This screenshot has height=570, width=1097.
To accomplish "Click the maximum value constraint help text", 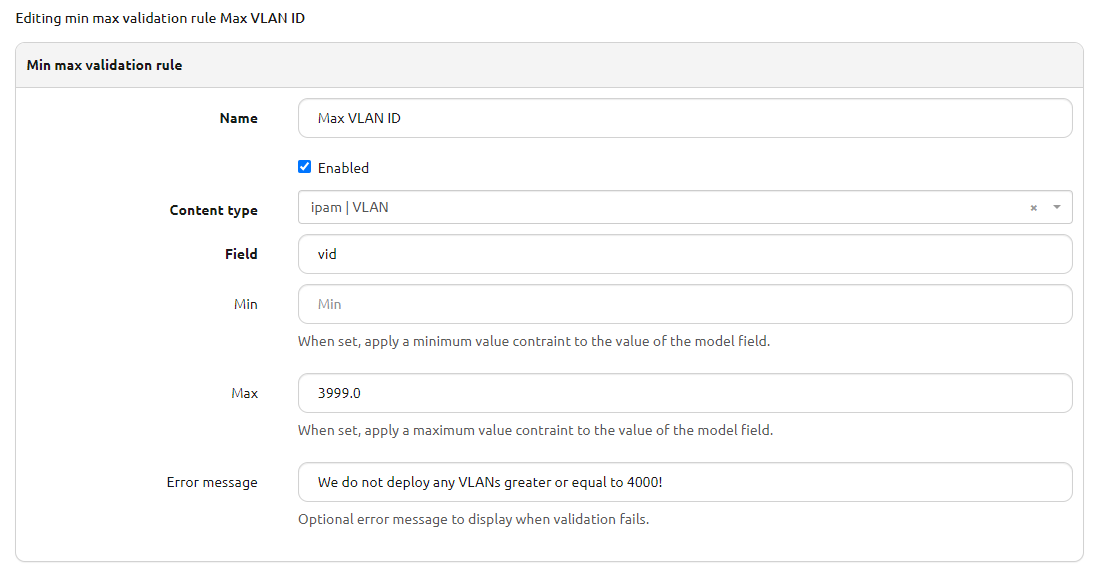I will pyautogui.click(x=535, y=430).
